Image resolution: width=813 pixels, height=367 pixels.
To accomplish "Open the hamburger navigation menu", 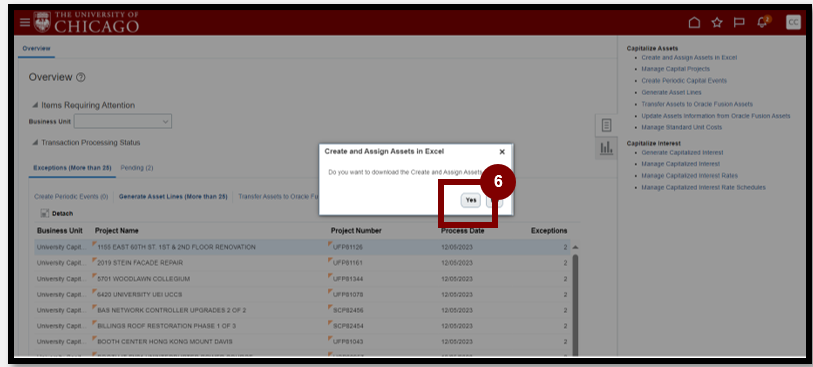I will click(x=25, y=22).
